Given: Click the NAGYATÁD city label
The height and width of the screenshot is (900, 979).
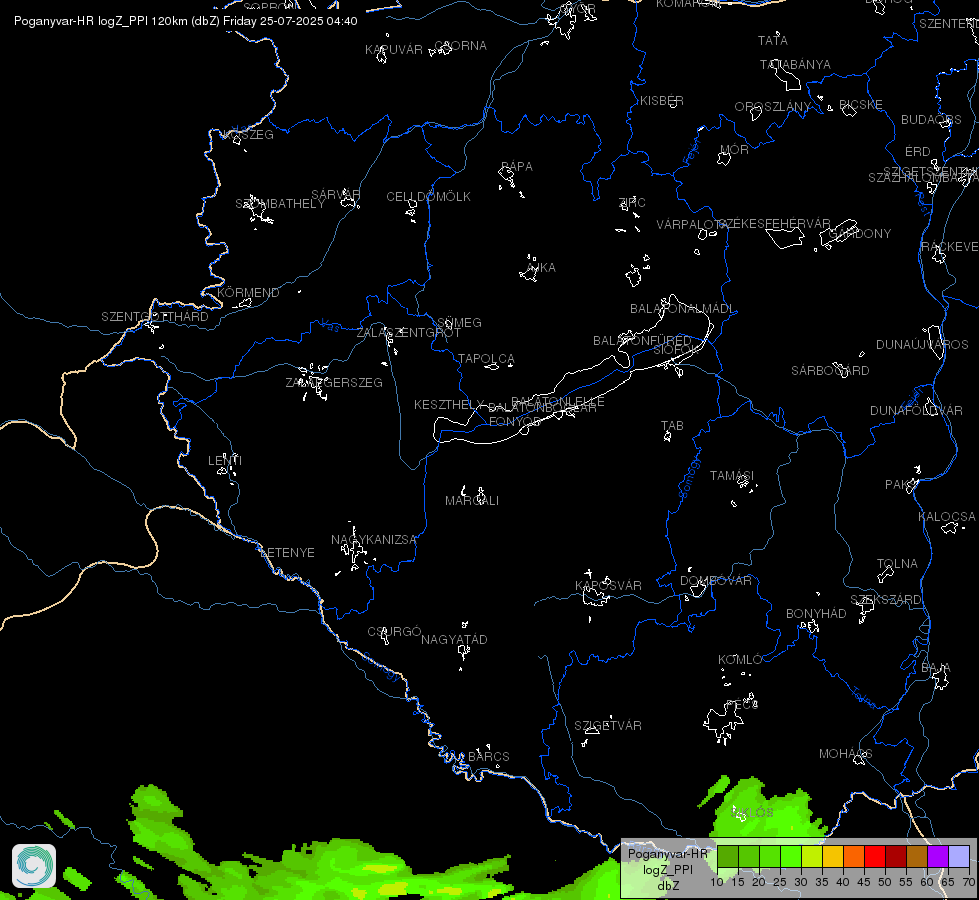Looking at the screenshot, I should (x=454, y=640).
